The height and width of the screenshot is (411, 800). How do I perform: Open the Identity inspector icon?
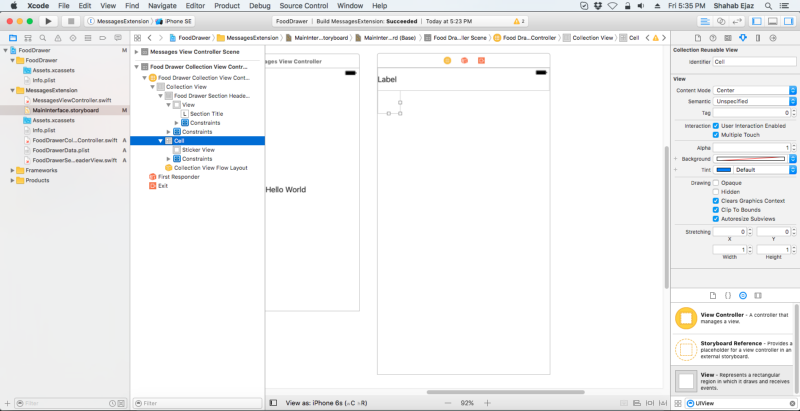[728, 38]
